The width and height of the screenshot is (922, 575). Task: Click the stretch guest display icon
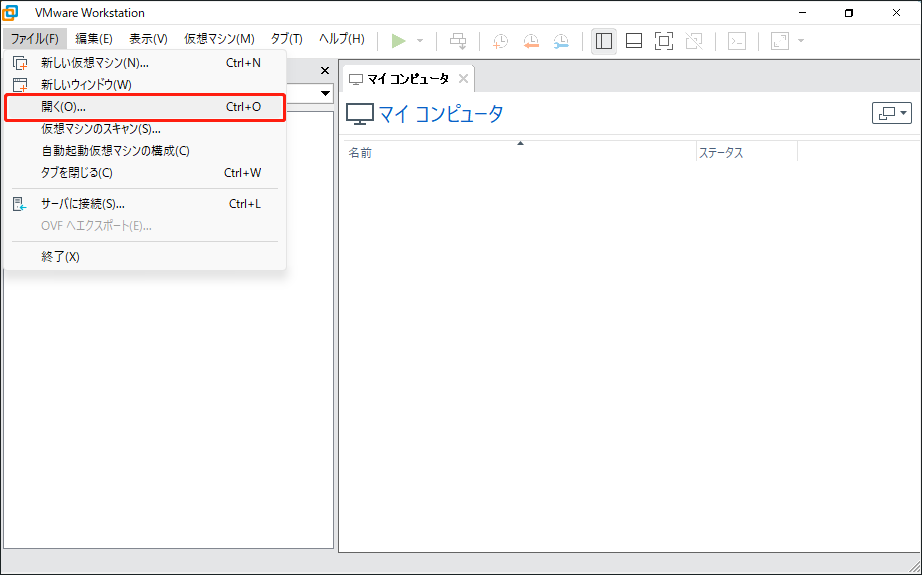(x=780, y=41)
